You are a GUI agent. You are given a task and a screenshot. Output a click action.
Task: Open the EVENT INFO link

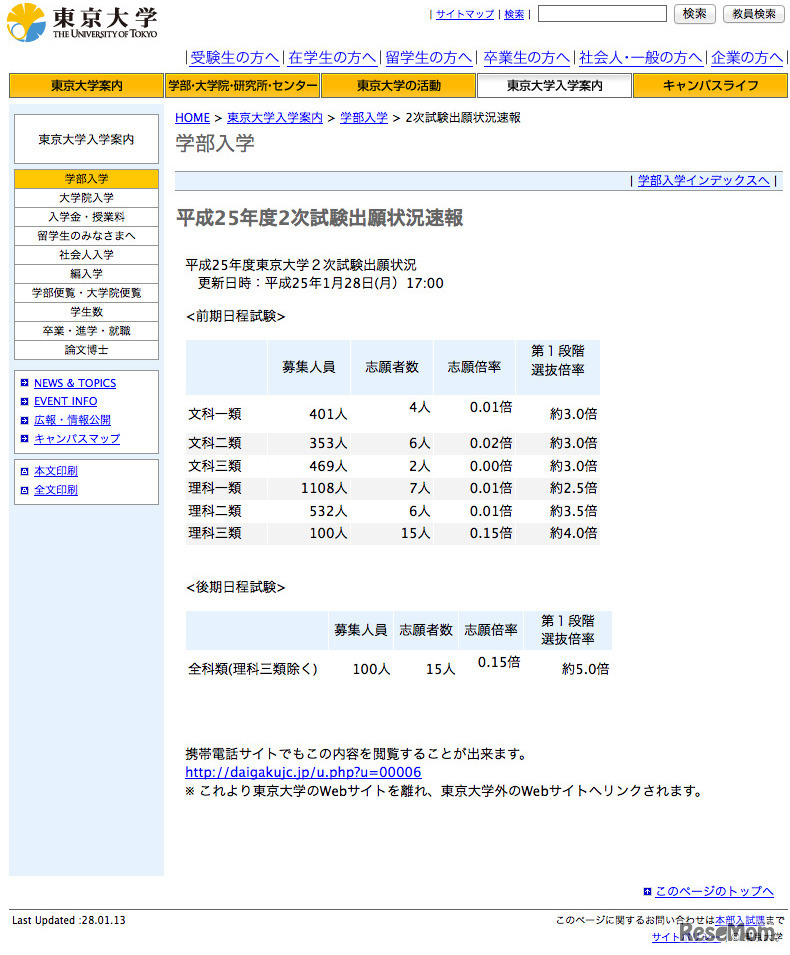click(65, 401)
